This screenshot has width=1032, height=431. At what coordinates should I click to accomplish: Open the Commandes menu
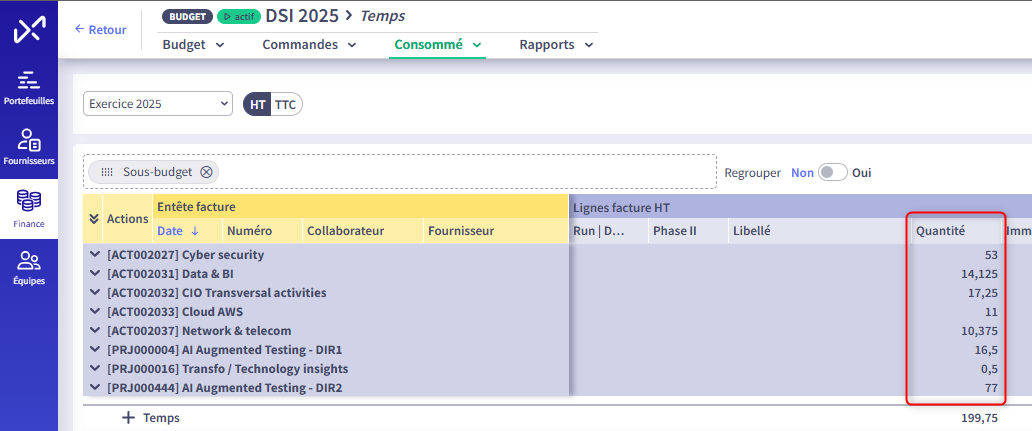pyautogui.click(x=309, y=45)
